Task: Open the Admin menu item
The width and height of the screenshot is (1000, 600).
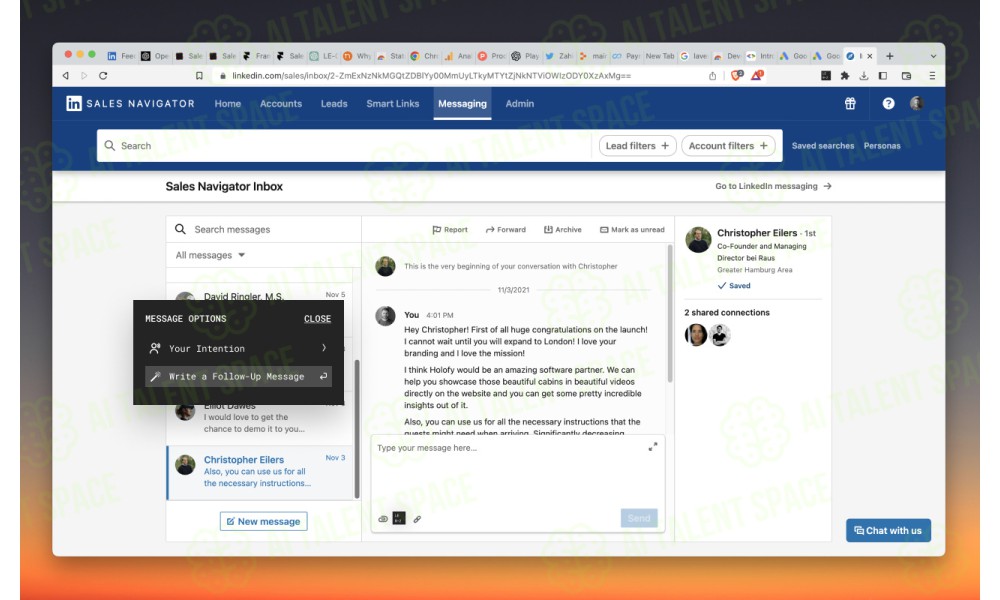Action: [x=520, y=103]
